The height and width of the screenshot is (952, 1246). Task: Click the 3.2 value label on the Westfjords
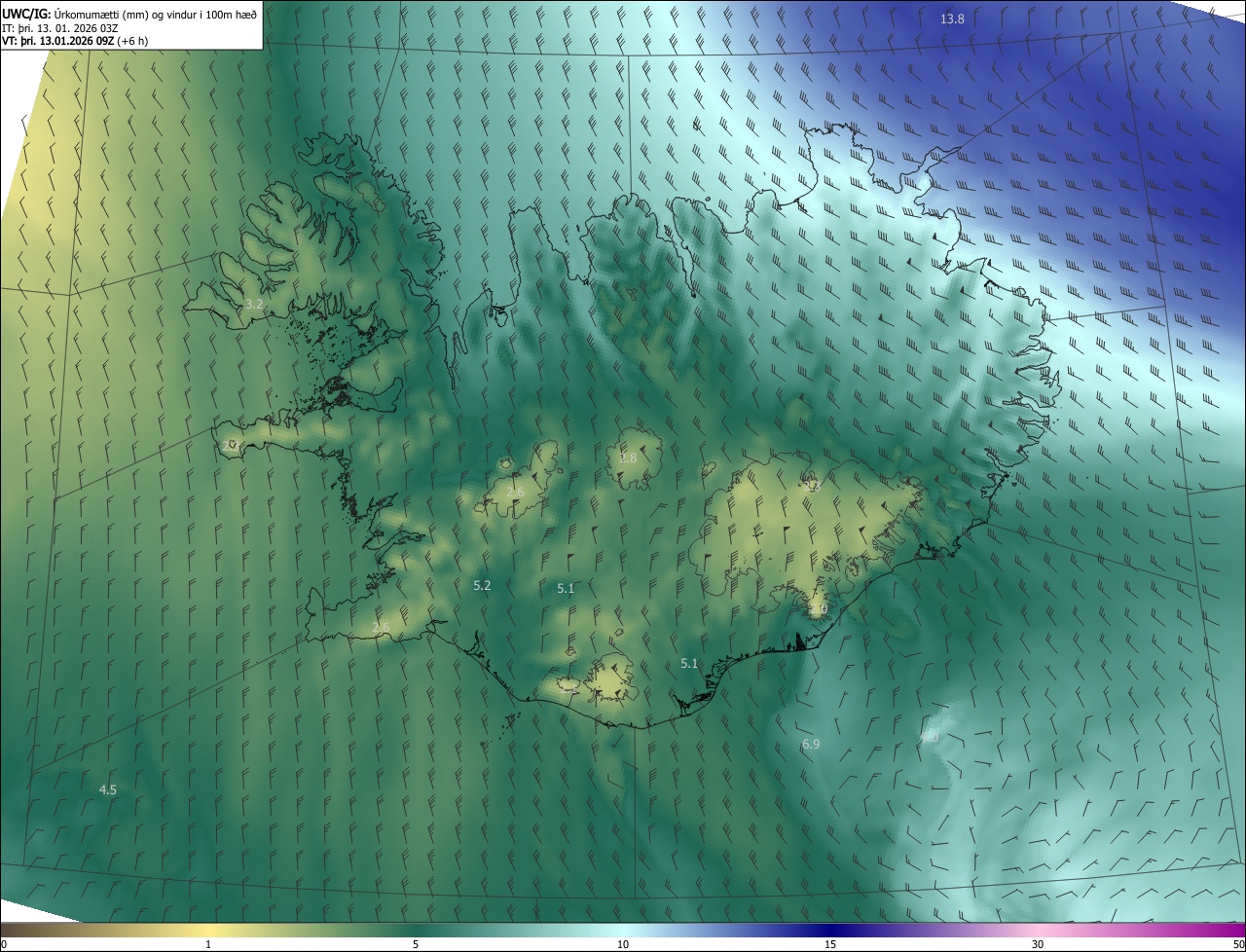[254, 304]
